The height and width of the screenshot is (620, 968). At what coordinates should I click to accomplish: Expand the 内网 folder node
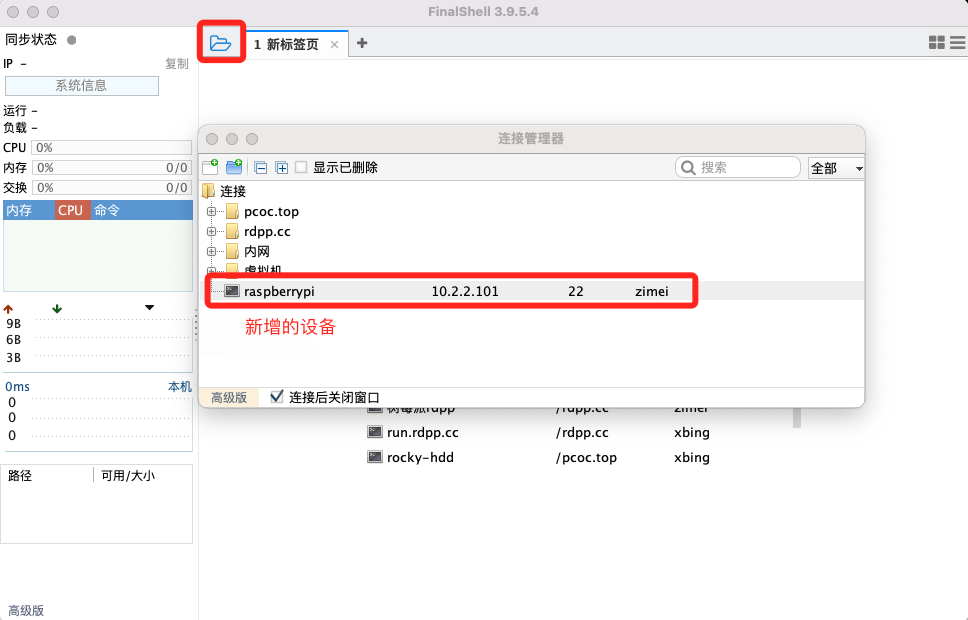coord(211,251)
